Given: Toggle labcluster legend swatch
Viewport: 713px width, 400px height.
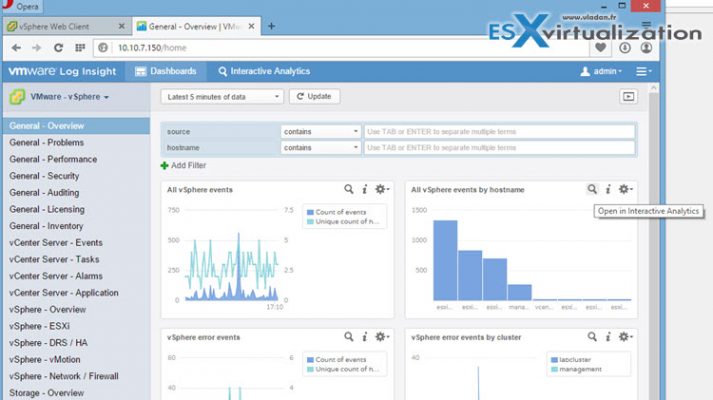Looking at the screenshot, I should [x=554, y=360].
